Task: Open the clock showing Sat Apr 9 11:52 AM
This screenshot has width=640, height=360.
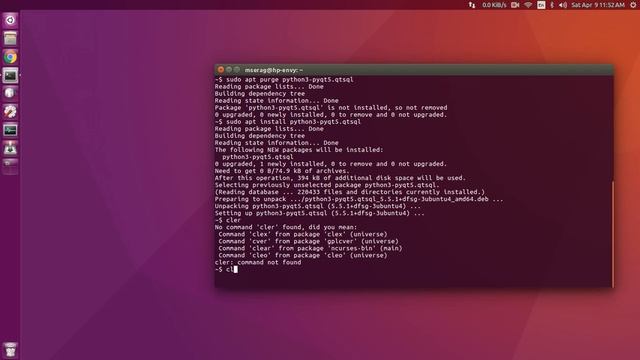Action: (x=598, y=5)
